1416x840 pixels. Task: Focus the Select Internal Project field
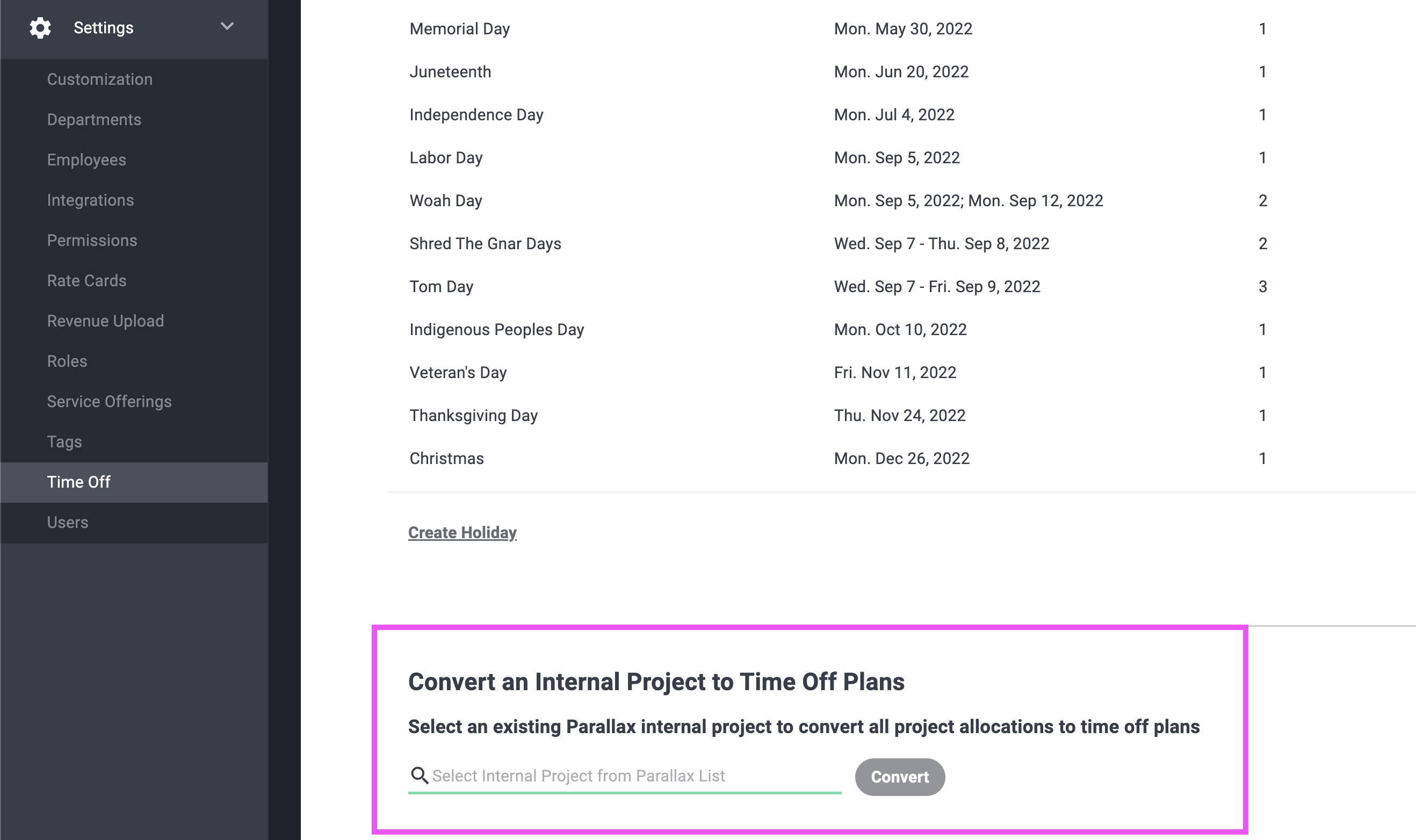click(625, 776)
